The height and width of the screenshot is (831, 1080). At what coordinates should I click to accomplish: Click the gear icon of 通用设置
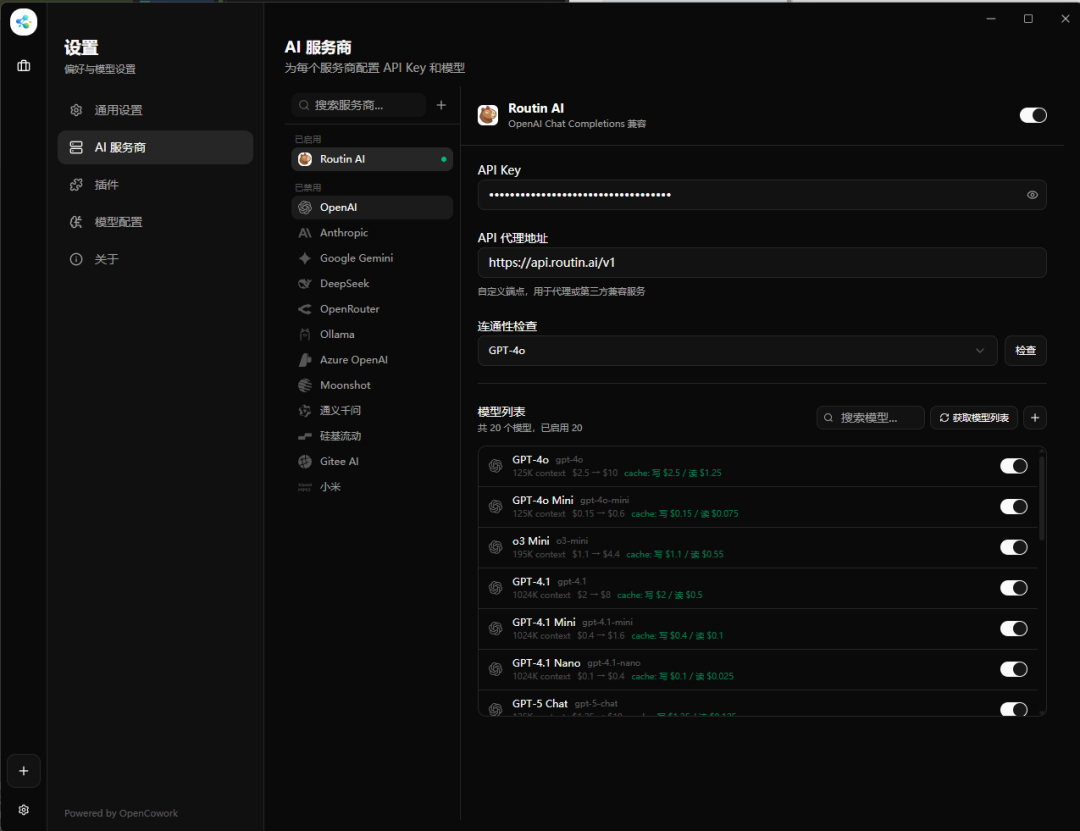click(76, 110)
